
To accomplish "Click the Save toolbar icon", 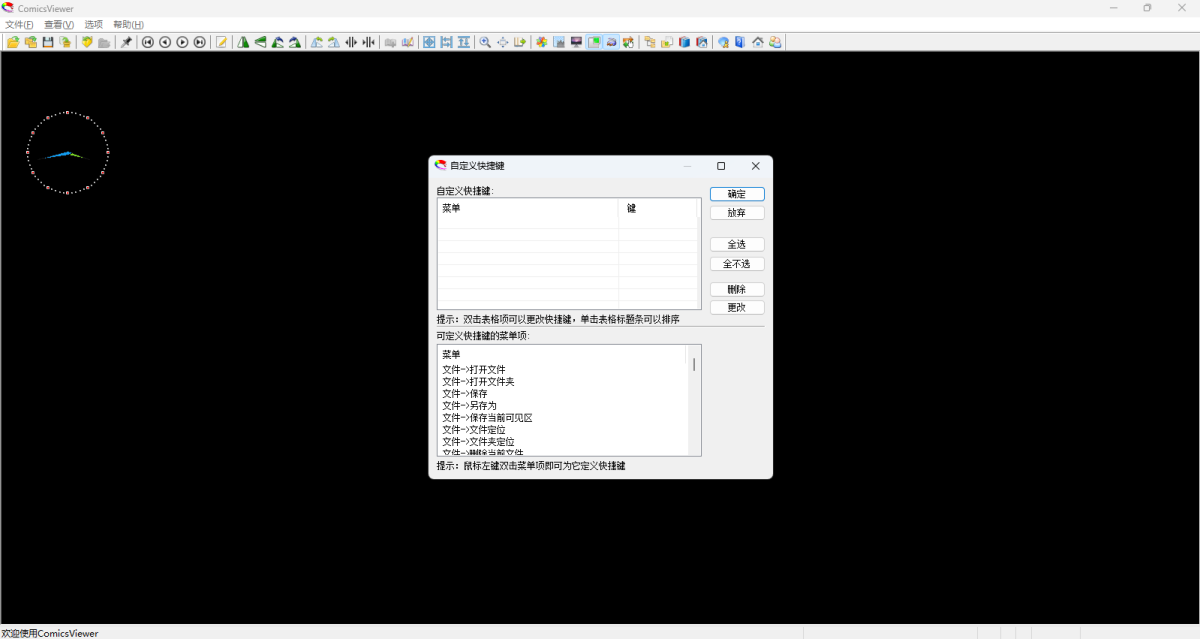I will [48, 42].
